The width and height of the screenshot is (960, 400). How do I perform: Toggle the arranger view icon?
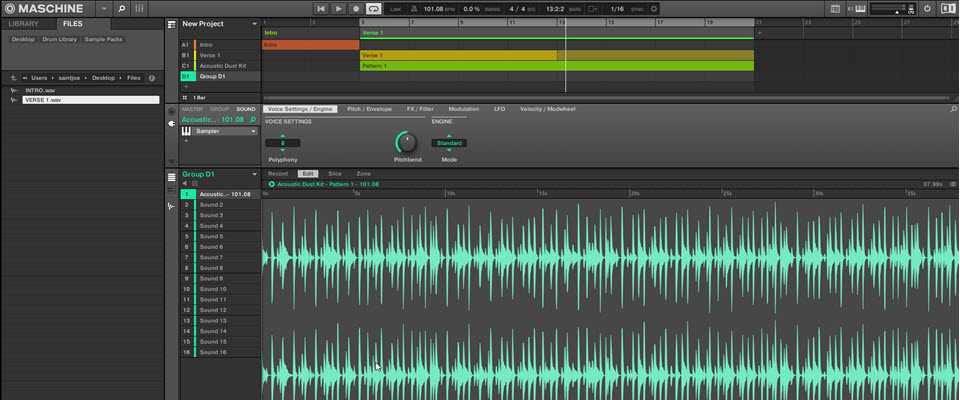(x=172, y=24)
